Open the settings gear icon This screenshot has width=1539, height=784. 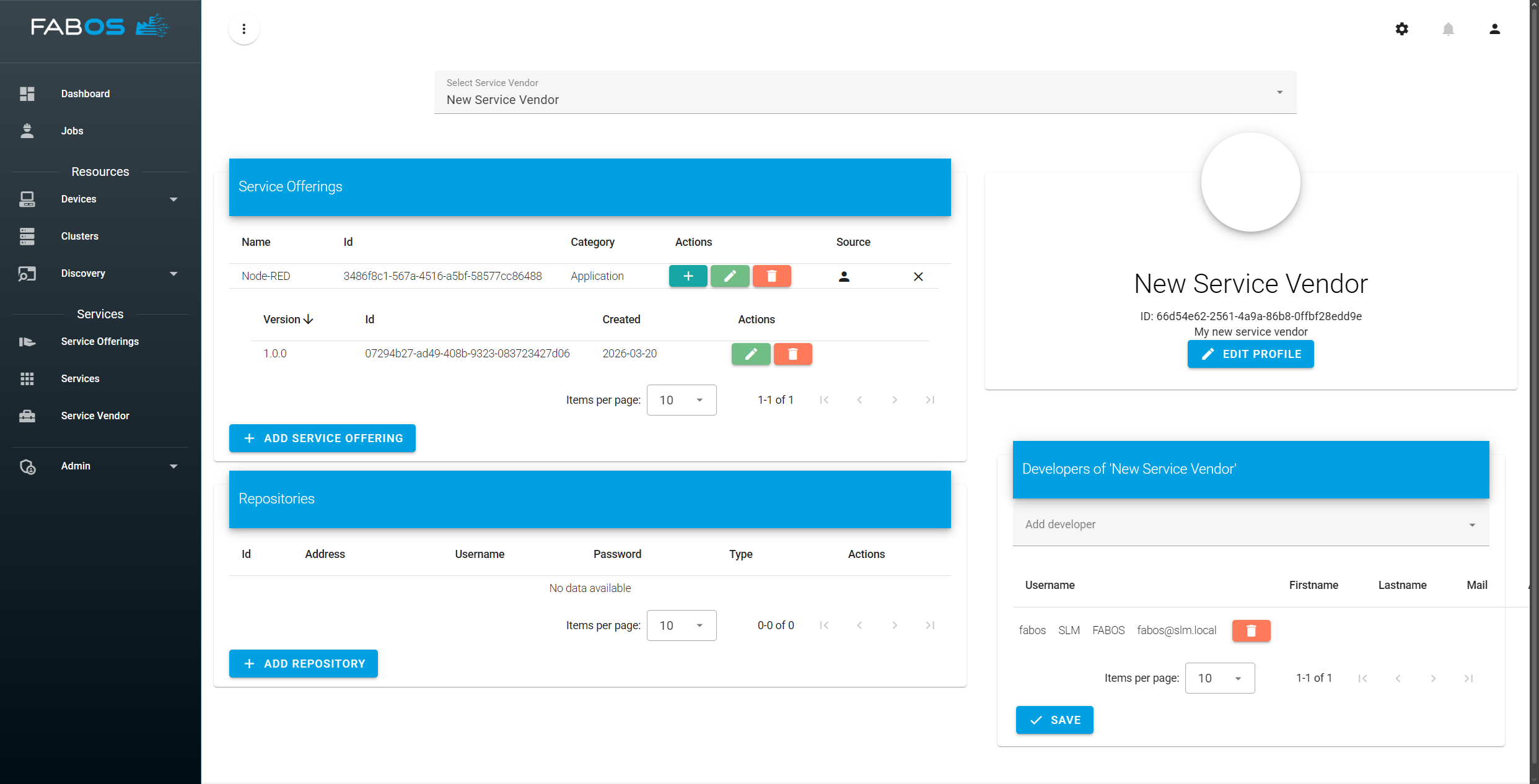[x=1401, y=29]
